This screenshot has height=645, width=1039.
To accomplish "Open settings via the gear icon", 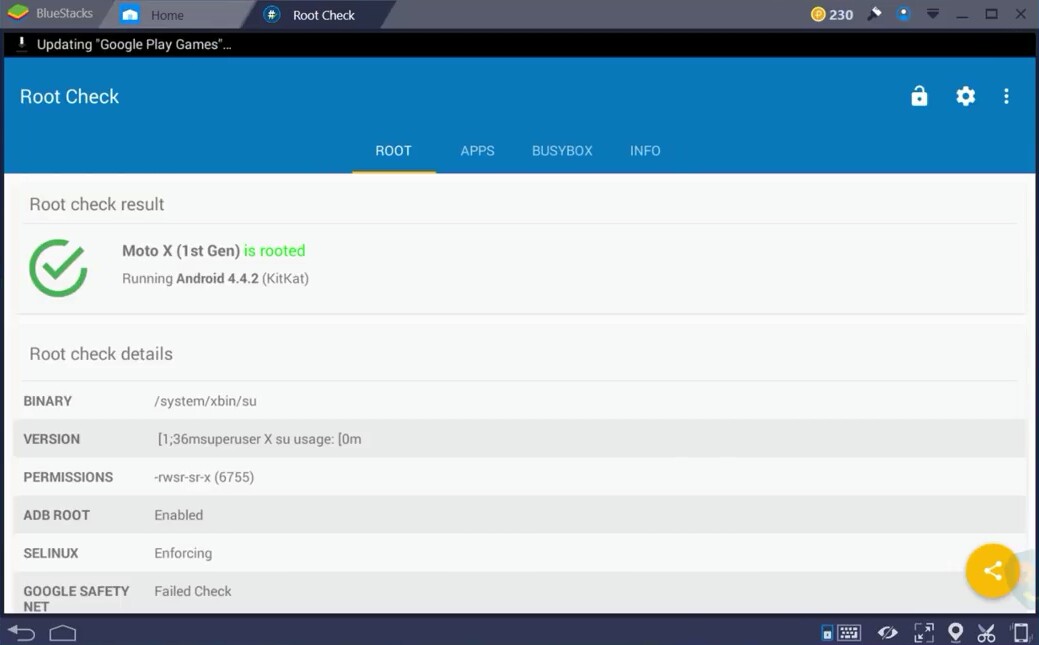I will tap(965, 96).
